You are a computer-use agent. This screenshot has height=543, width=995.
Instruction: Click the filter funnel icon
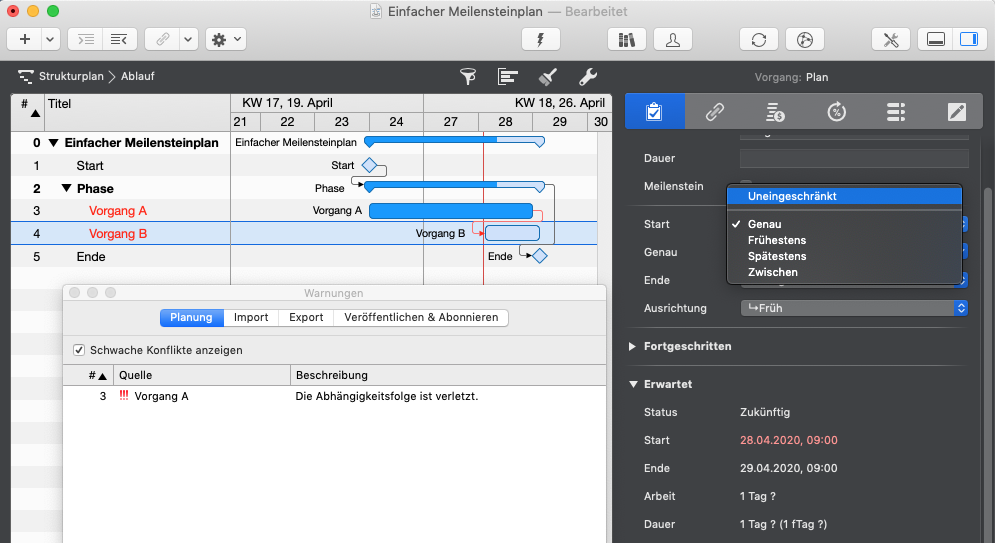[467, 77]
